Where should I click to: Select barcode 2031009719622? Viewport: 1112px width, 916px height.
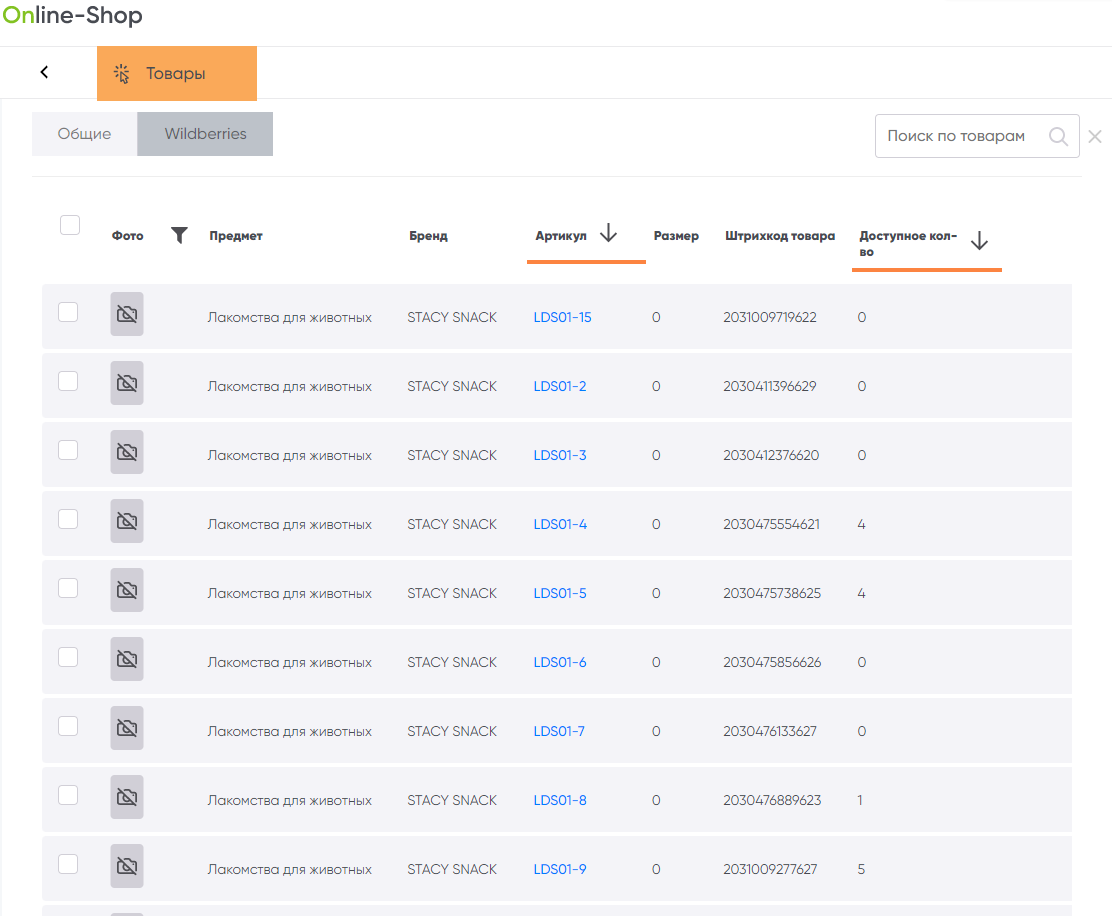tap(769, 317)
